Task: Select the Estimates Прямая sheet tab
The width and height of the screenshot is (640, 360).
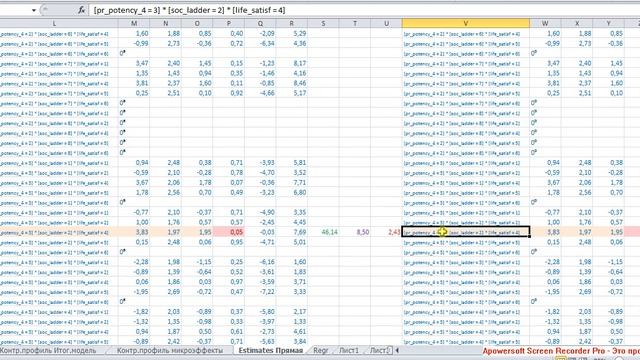Action: (271, 350)
